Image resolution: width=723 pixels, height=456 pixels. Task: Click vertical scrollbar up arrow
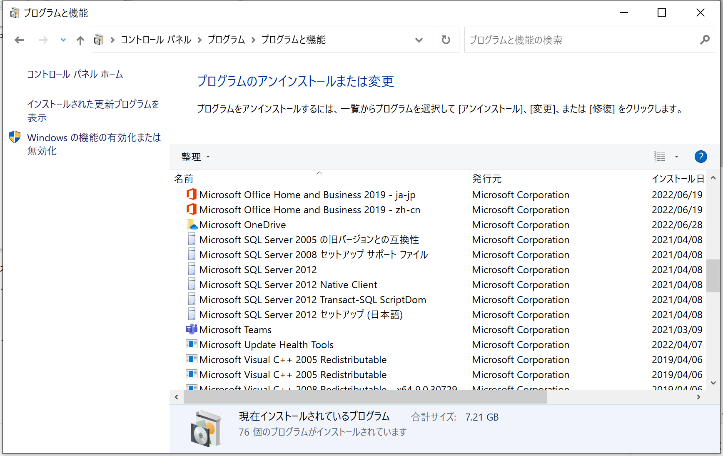pyautogui.click(x=713, y=178)
